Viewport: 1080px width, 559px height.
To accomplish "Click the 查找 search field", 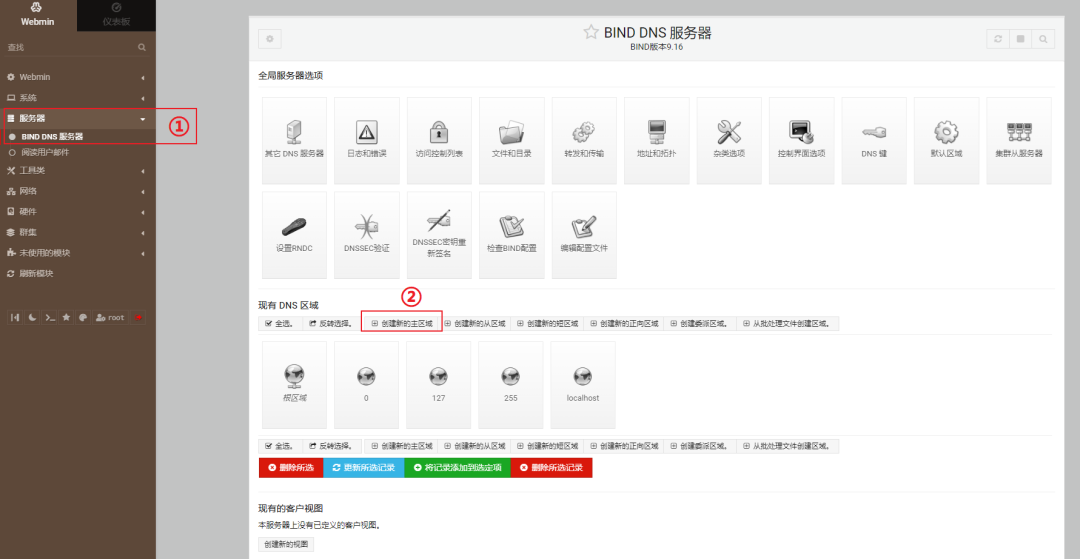I will click(x=78, y=48).
